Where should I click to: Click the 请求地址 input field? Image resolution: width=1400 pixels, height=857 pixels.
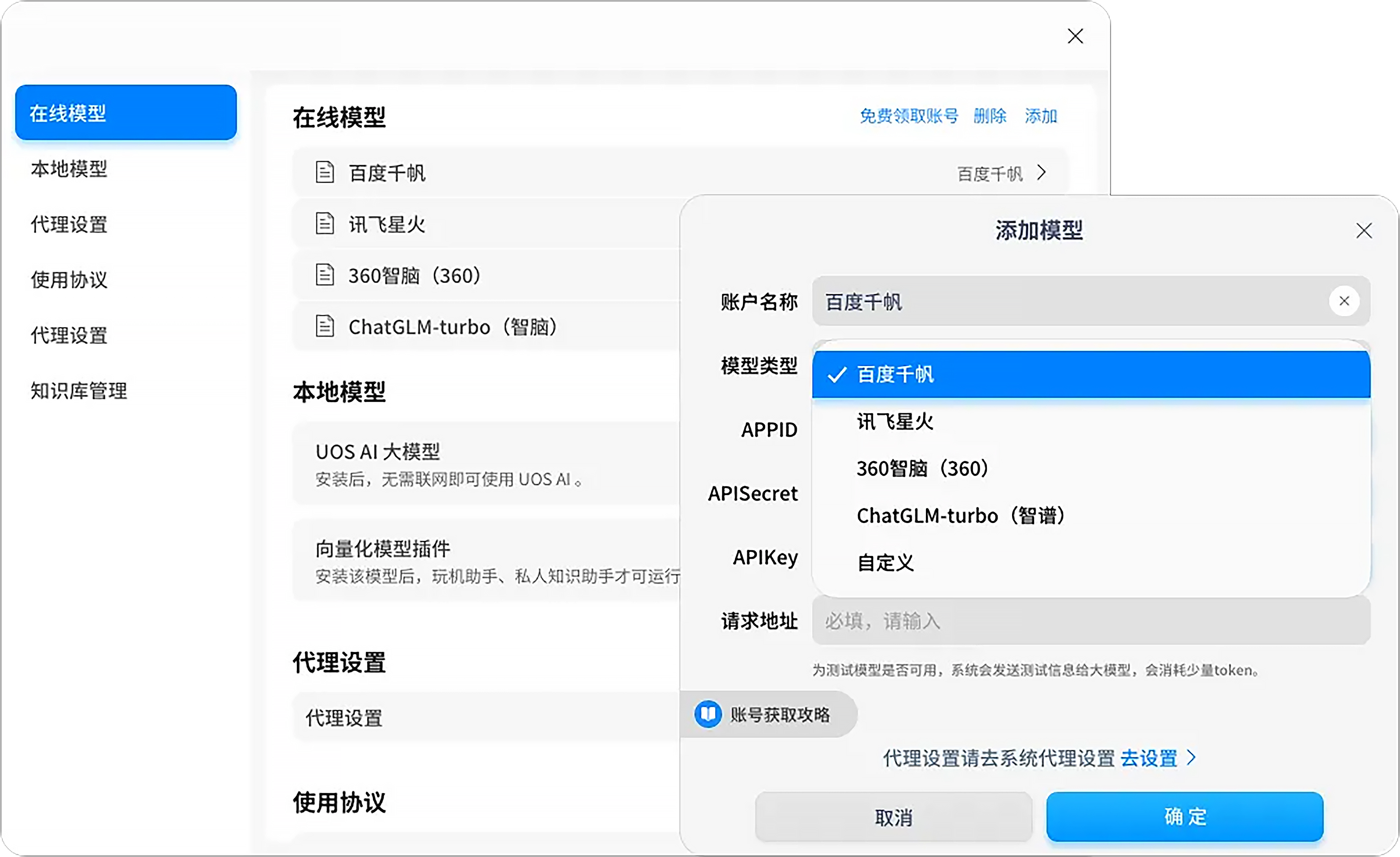(1092, 621)
